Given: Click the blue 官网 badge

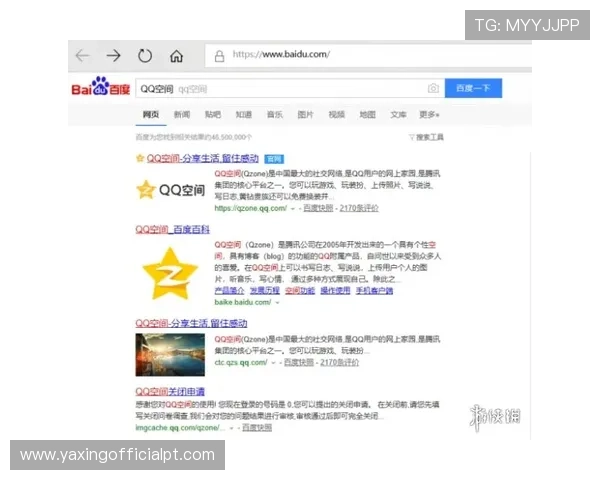Looking at the screenshot, I should (274, 159).
